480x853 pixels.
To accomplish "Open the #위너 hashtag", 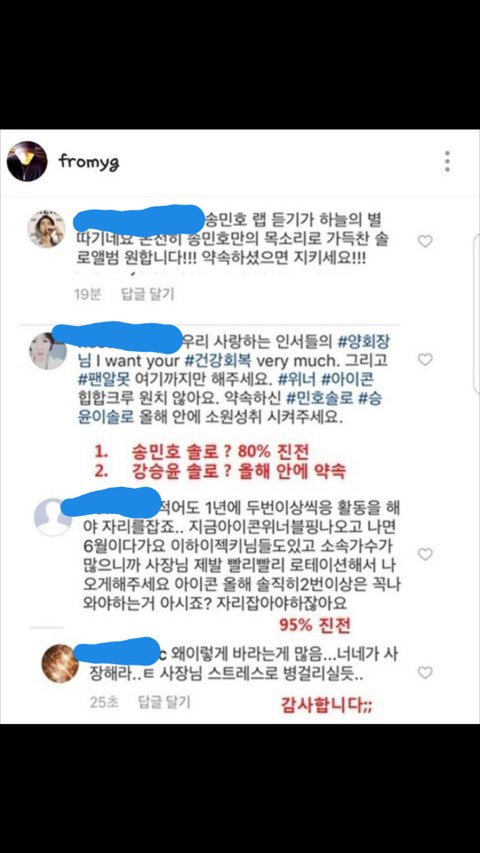I will click(294, 380).
